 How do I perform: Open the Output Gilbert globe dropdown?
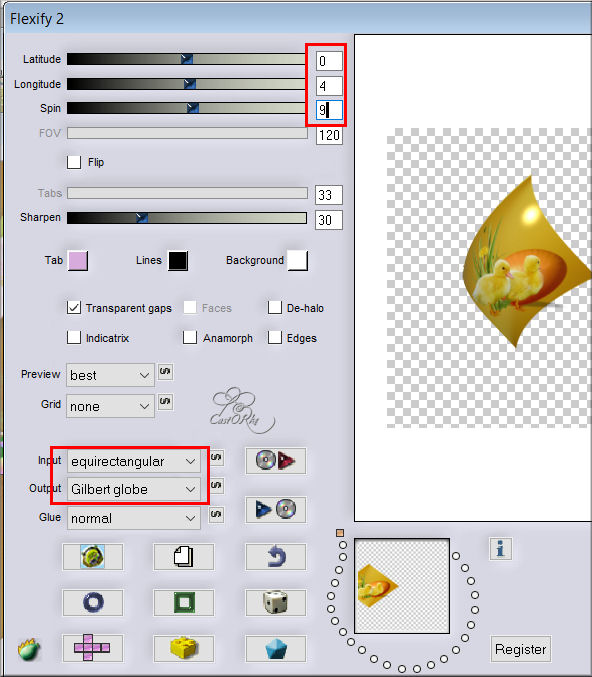[x=133, y=489]
